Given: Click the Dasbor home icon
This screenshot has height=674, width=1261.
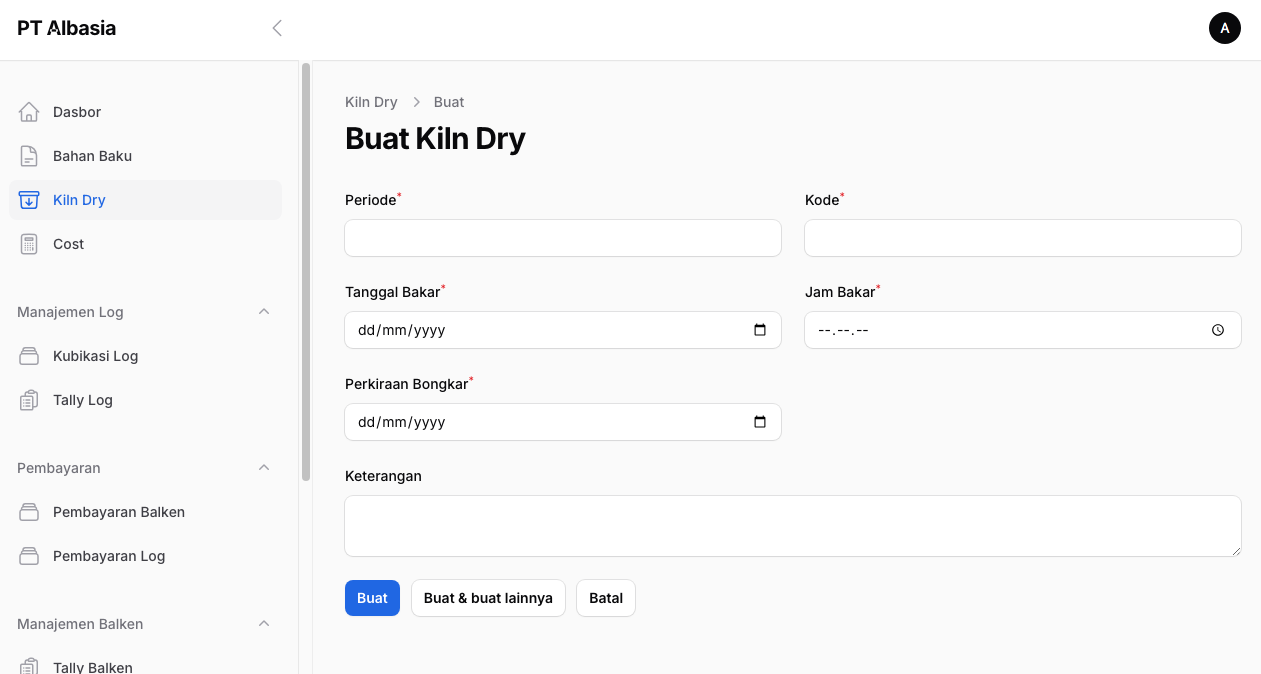Looking at the screenshot, I should pos(29,112).
